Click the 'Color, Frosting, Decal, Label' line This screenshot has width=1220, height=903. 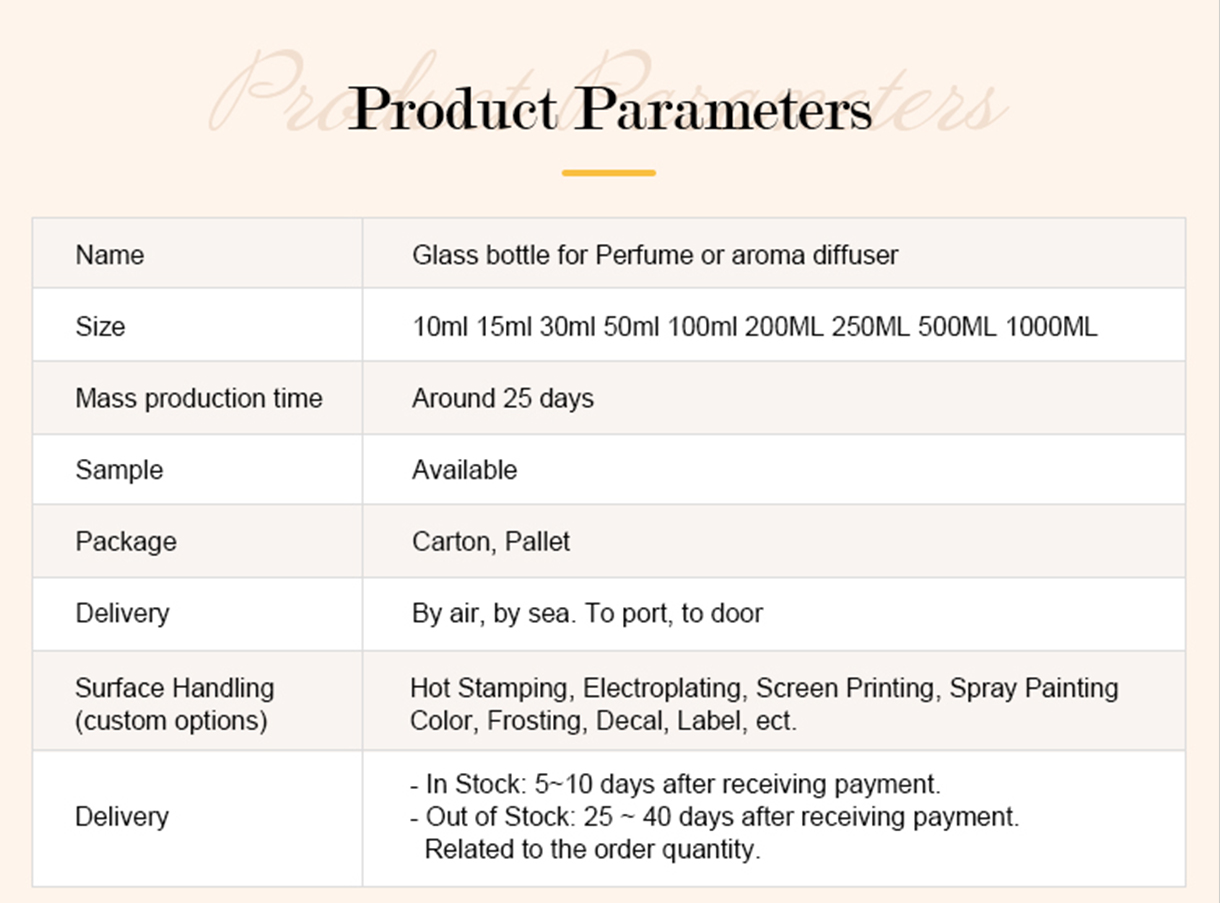[x=603, y=720]
